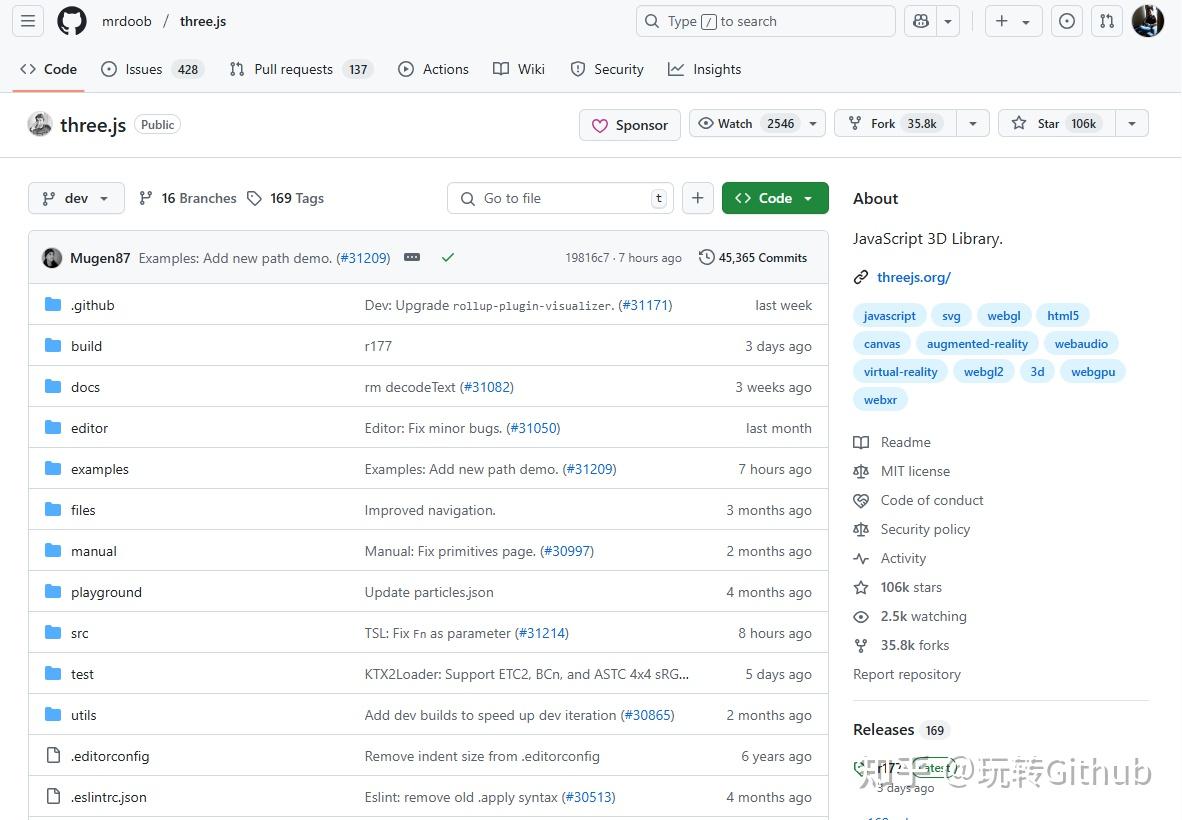This screenshot has width=1182, height=820.
Task: Open the Readme link
Action: [893, 442]
